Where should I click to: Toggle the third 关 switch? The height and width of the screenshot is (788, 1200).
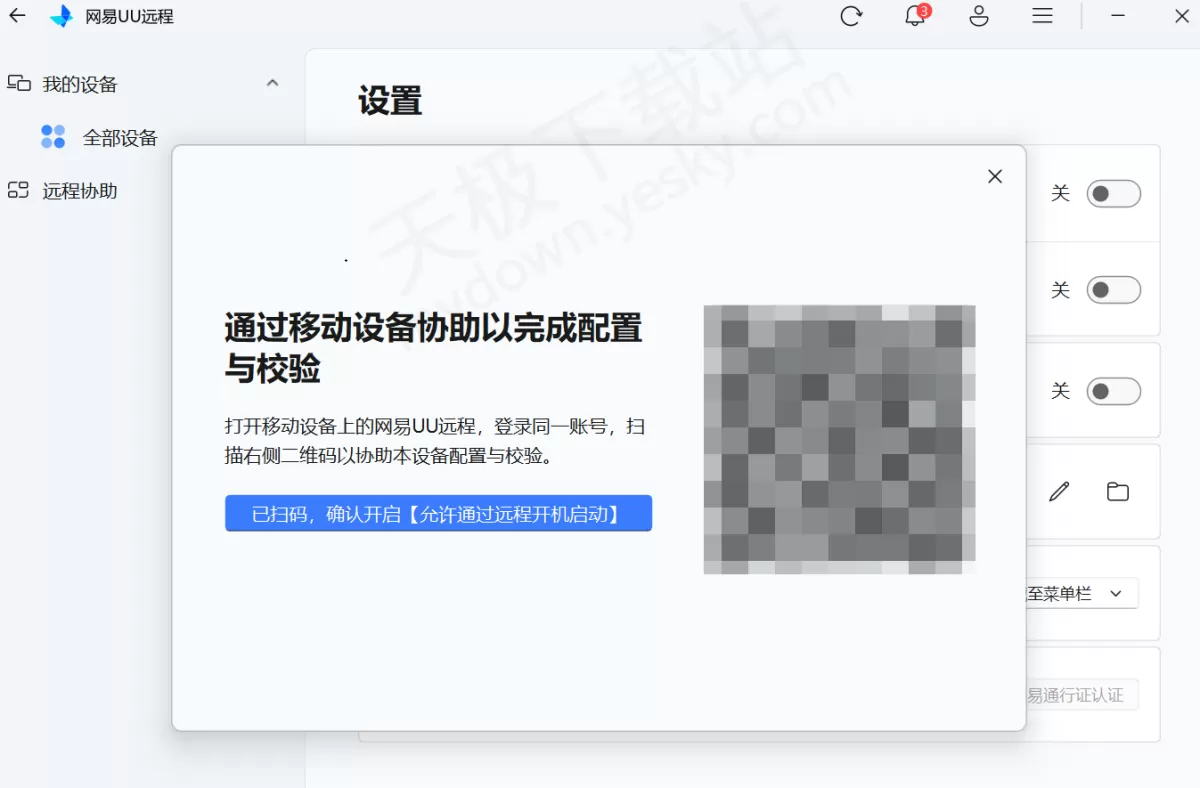point(1114,392)
